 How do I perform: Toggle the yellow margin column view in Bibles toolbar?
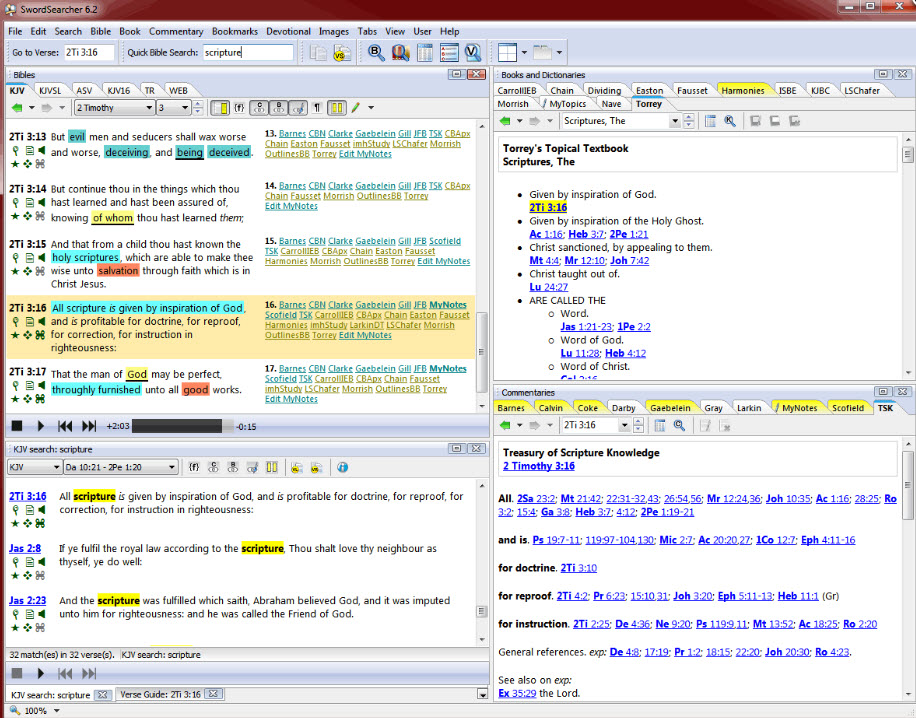(220, 107)
